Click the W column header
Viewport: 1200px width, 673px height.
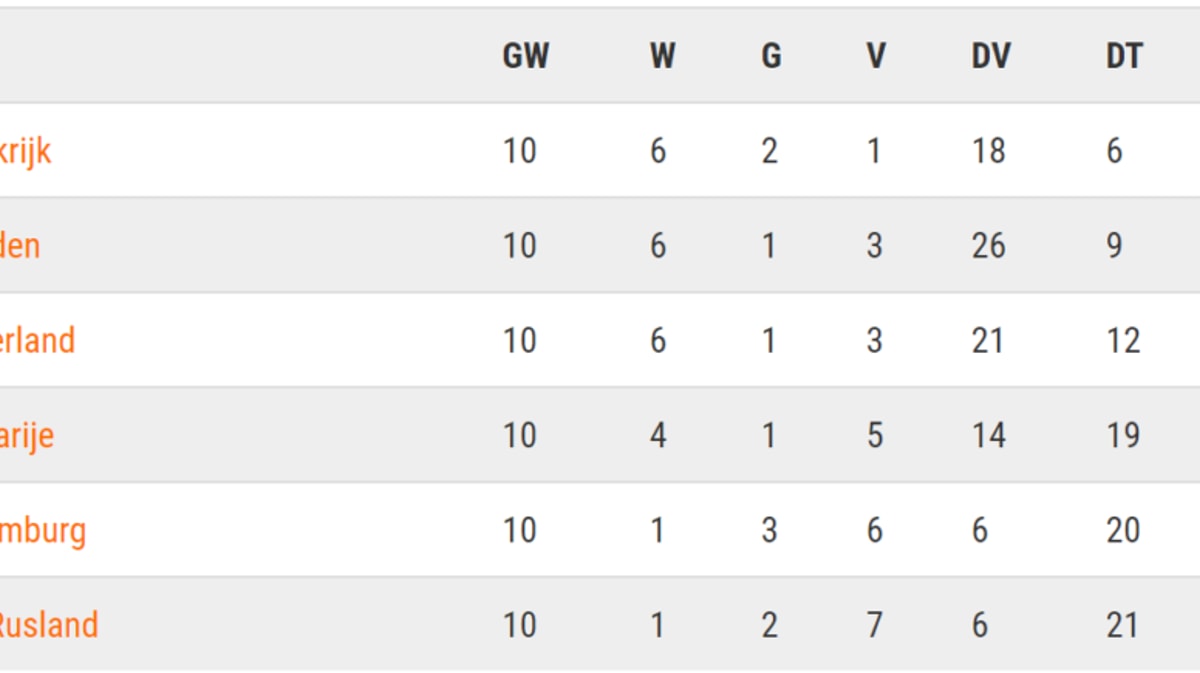click(662, 56)
